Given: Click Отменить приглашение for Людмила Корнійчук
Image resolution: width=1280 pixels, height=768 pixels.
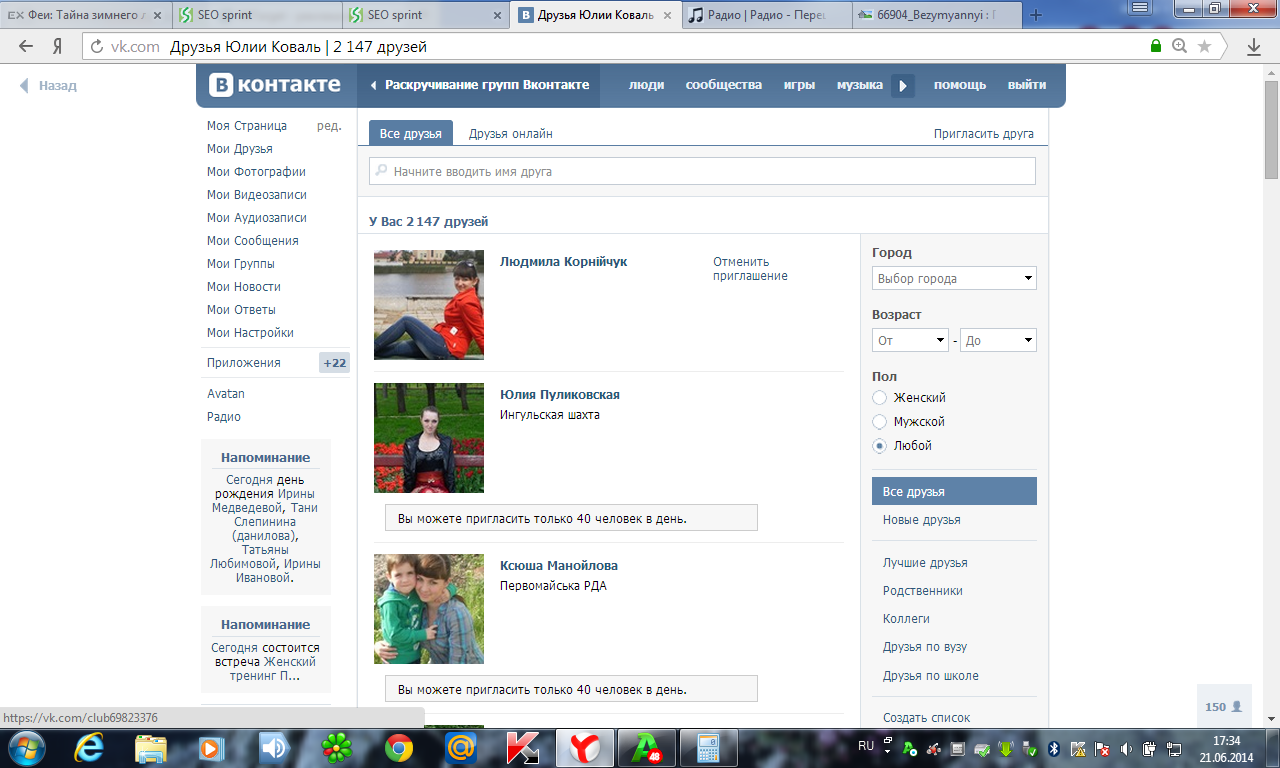Looking at the screenshot, I should 750,268.
